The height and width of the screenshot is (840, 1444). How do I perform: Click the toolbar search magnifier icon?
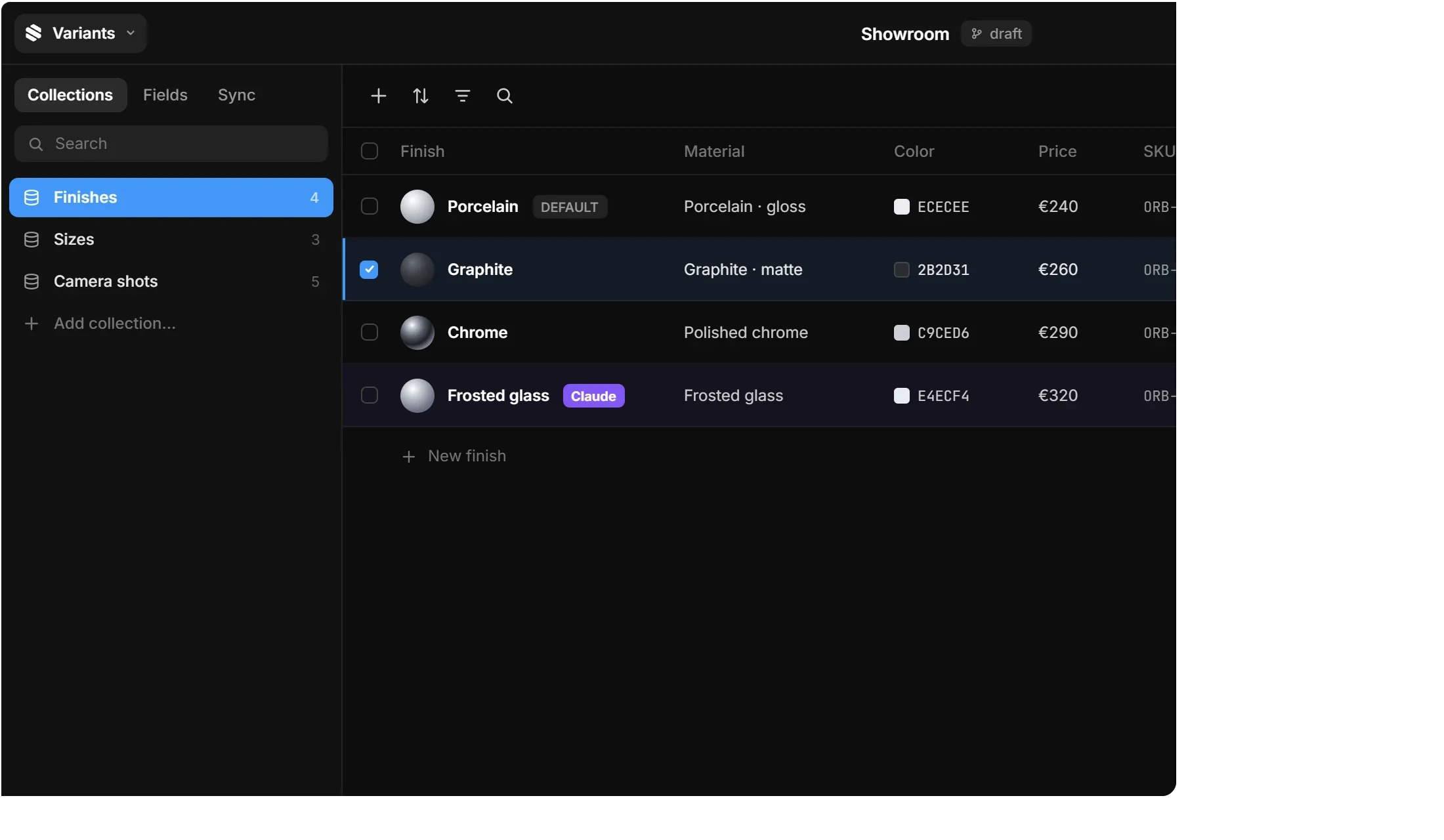pyautogui.click(x=505, y=96)
